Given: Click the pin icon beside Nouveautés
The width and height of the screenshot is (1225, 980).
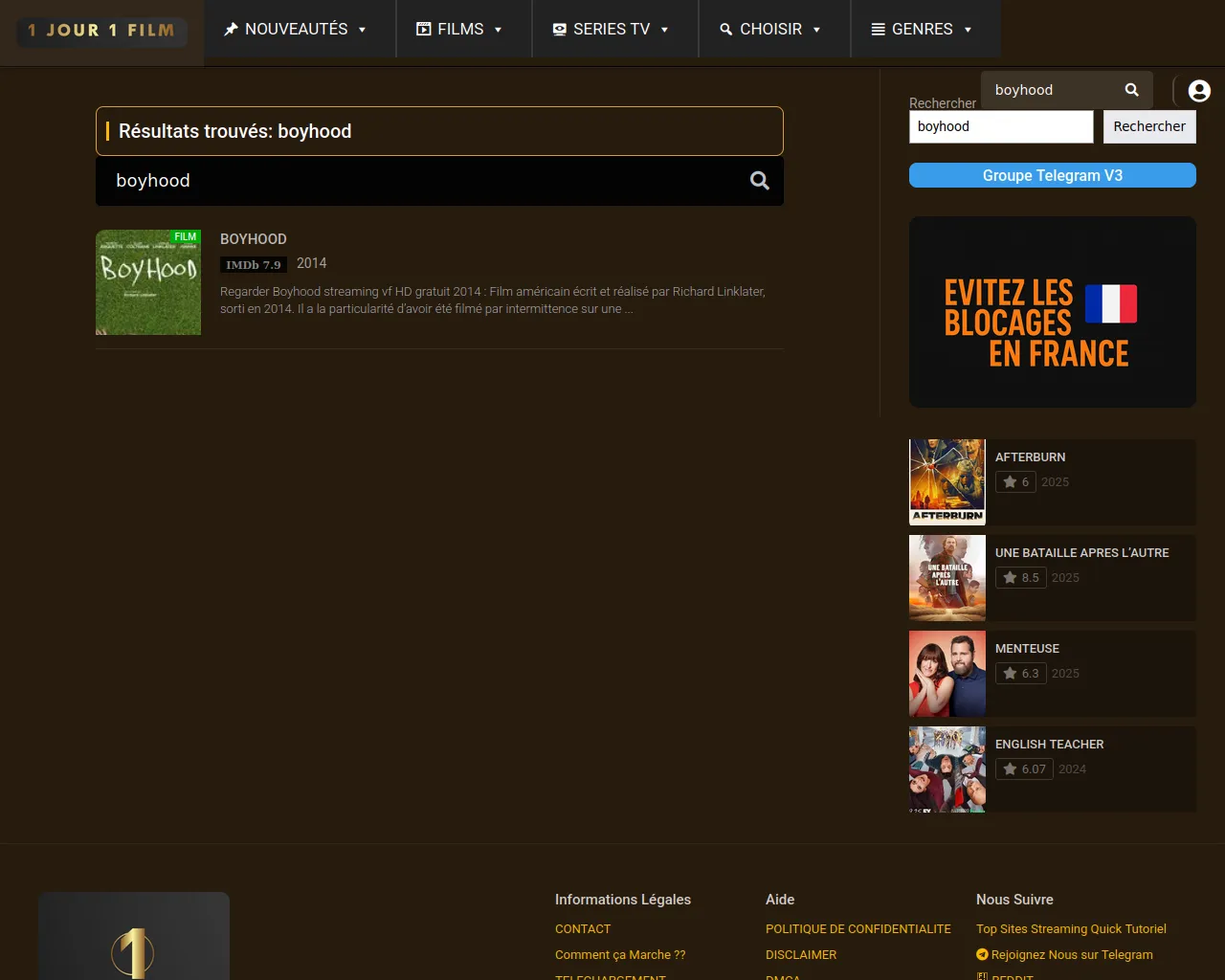Looking at the screenshot, I should 231,30.
